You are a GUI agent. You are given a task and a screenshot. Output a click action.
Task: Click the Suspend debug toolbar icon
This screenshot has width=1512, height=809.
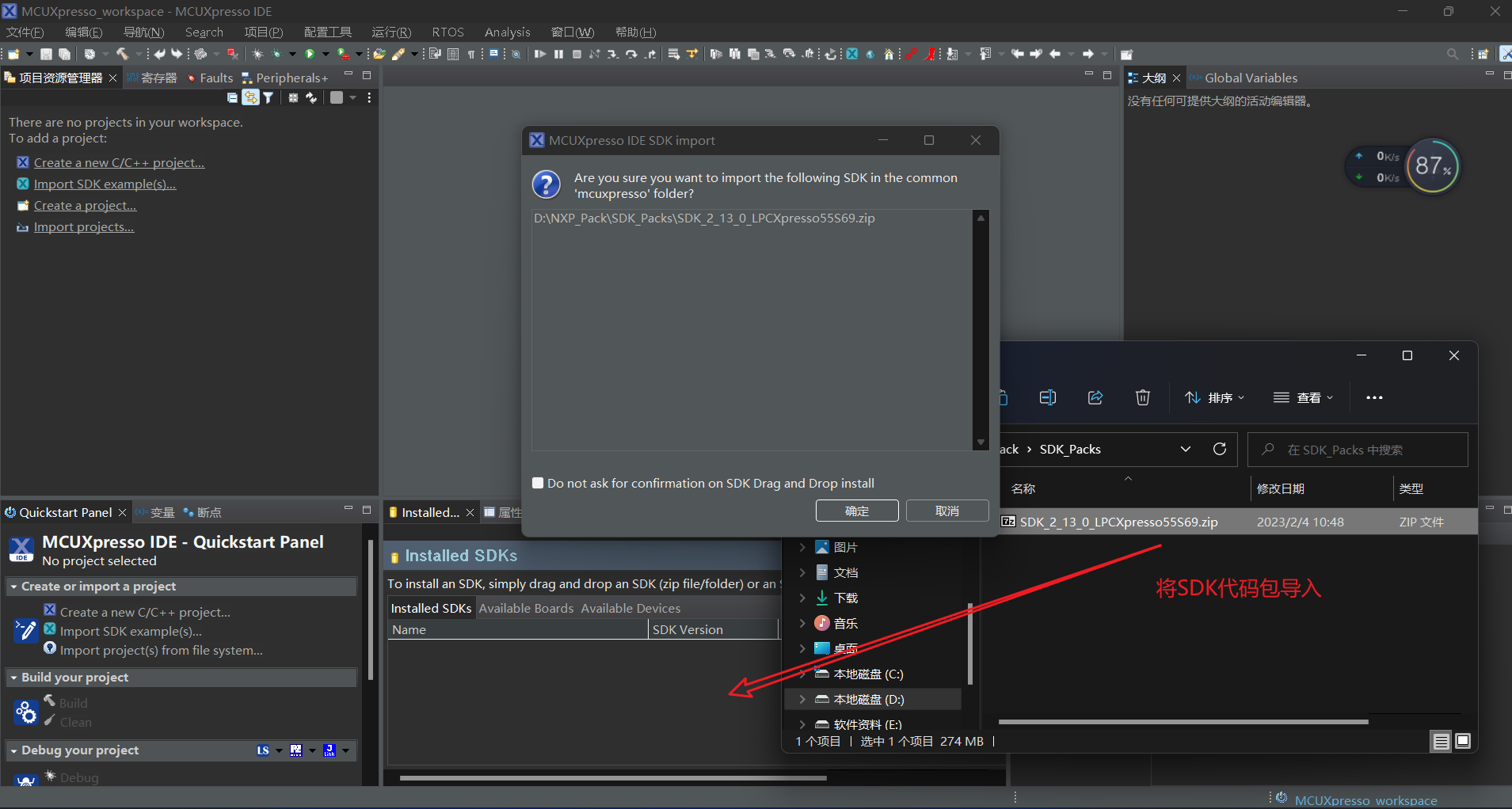(558, 54)
